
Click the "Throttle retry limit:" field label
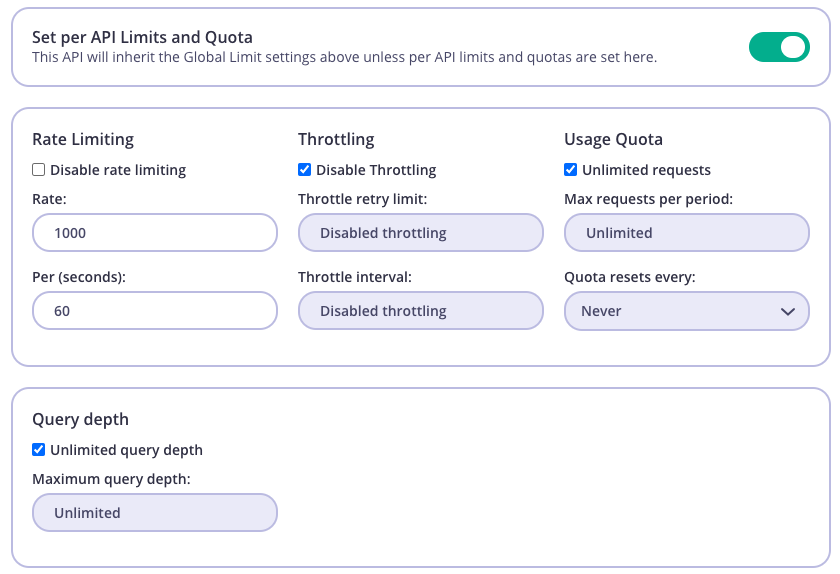363,199
